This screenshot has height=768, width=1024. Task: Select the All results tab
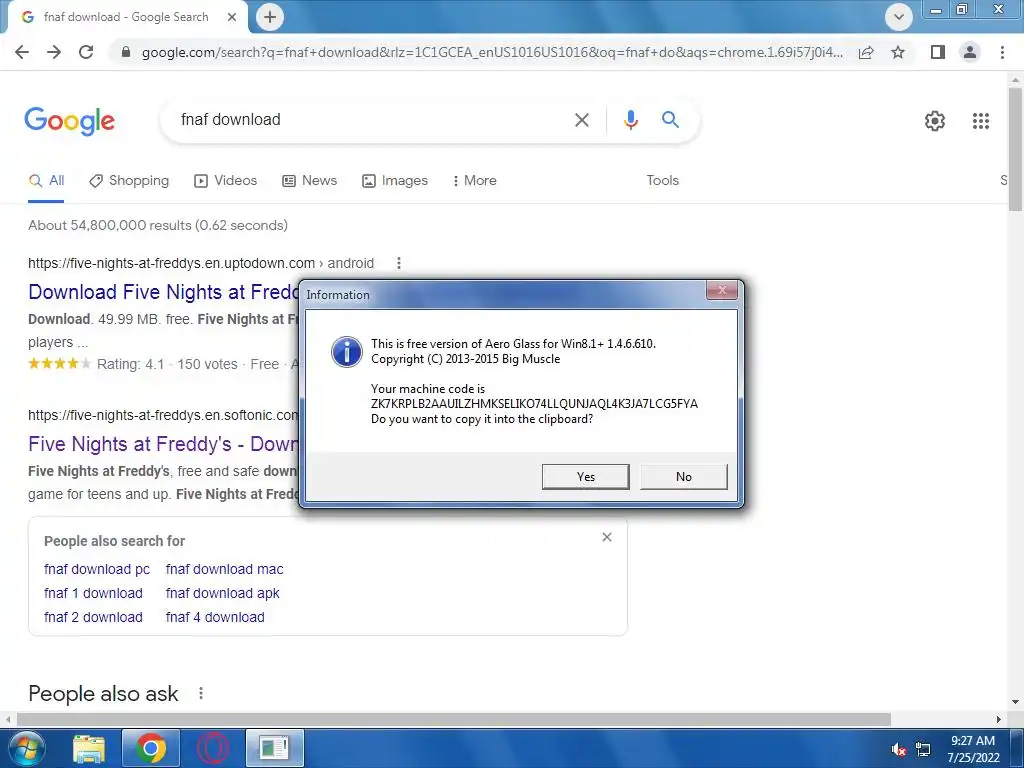pos(46,181)
